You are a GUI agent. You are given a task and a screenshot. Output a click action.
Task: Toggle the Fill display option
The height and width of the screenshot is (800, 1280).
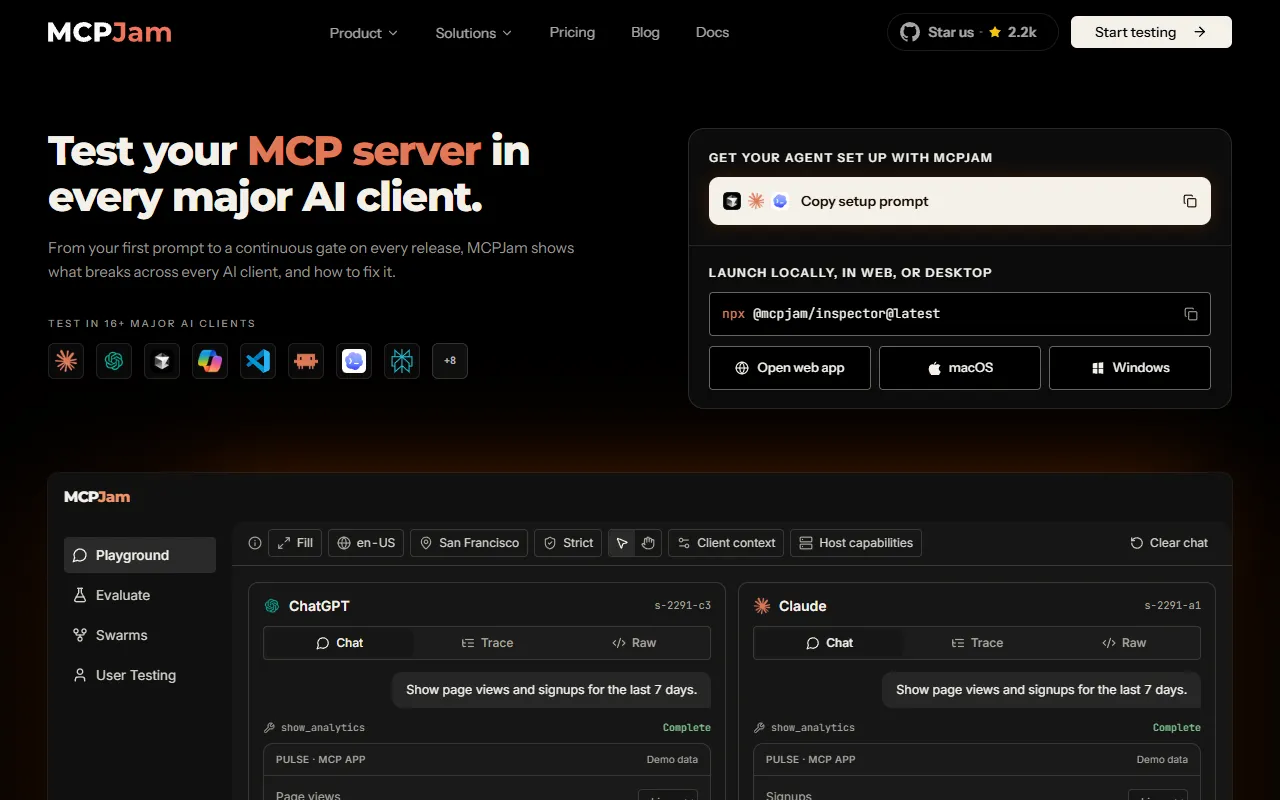(295, 543)
